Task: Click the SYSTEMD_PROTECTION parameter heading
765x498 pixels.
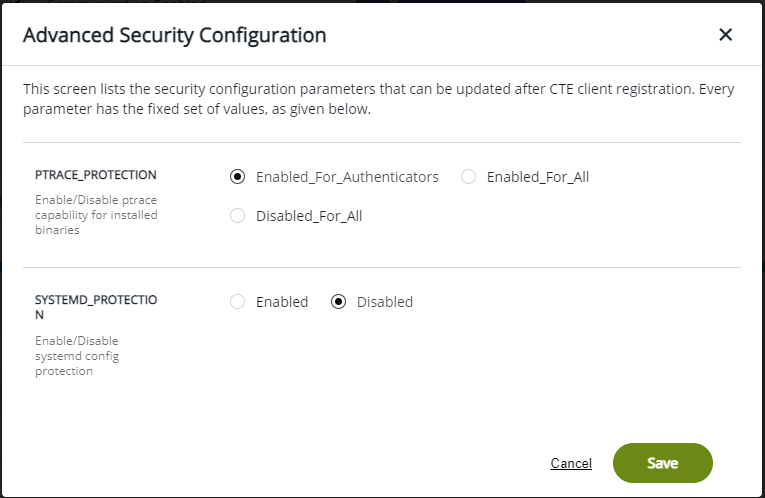Action: [x=96, y=307]
